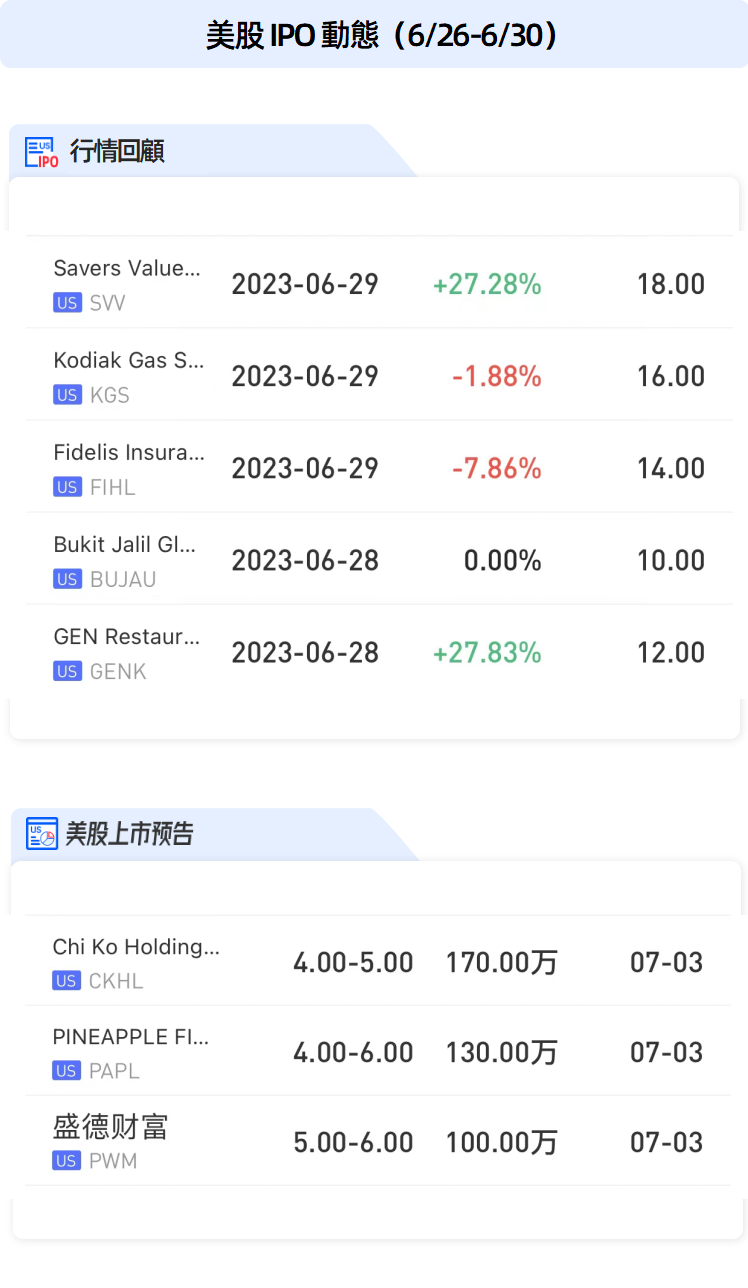Open the 盛德财富 listing name
748x1288 pixels.
tap(110, 1127)
